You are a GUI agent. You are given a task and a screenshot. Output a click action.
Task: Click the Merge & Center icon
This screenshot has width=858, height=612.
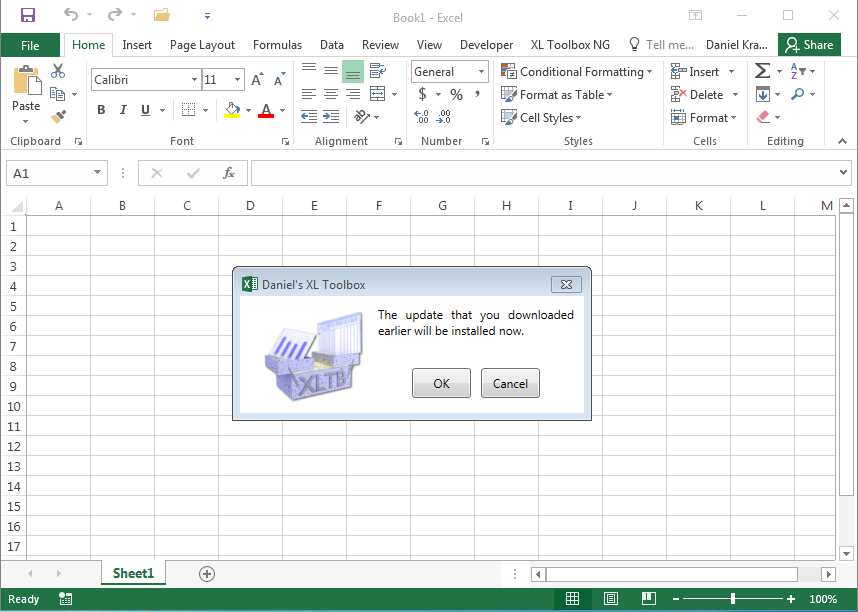coord(378,94)
